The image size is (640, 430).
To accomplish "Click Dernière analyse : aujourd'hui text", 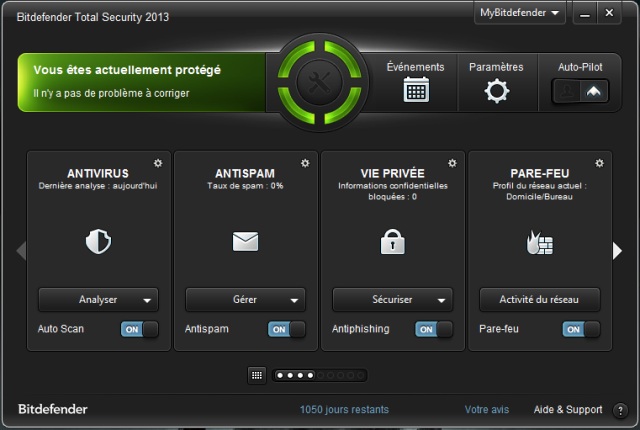I will coord(98,186).
